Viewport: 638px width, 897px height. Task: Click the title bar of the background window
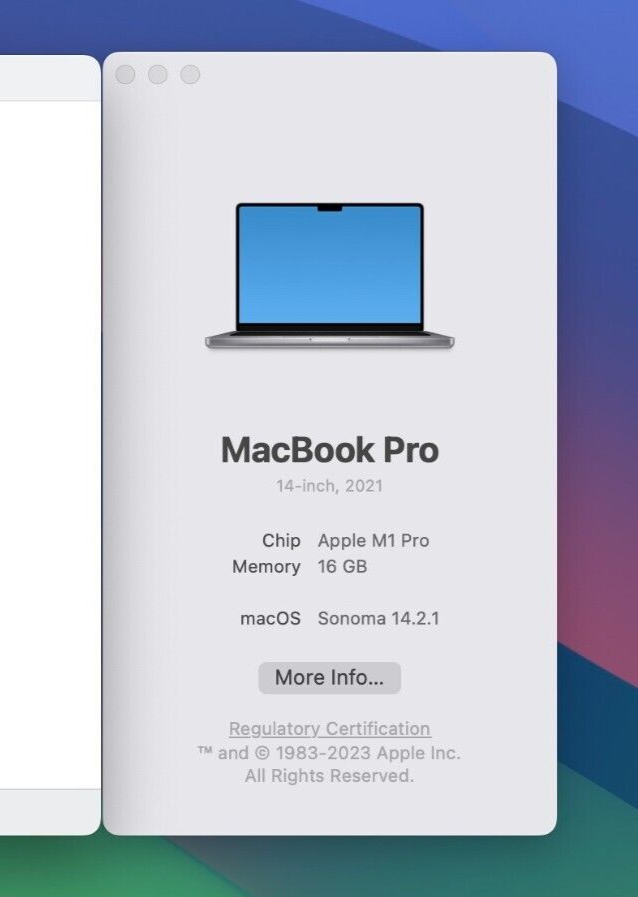[50, 78]
